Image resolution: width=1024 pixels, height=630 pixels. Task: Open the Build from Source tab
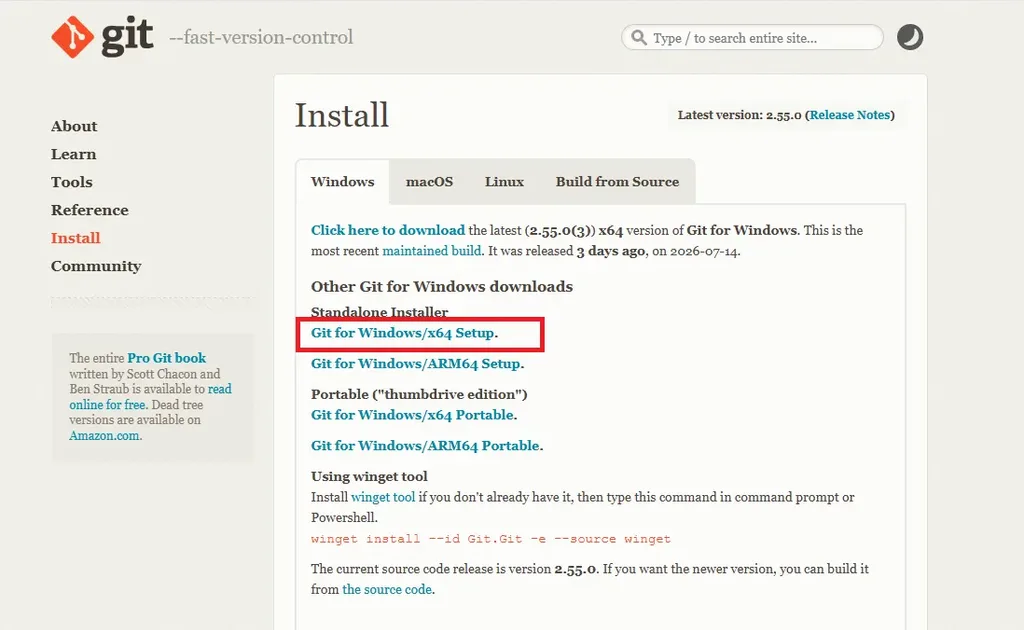coord(617,181)
